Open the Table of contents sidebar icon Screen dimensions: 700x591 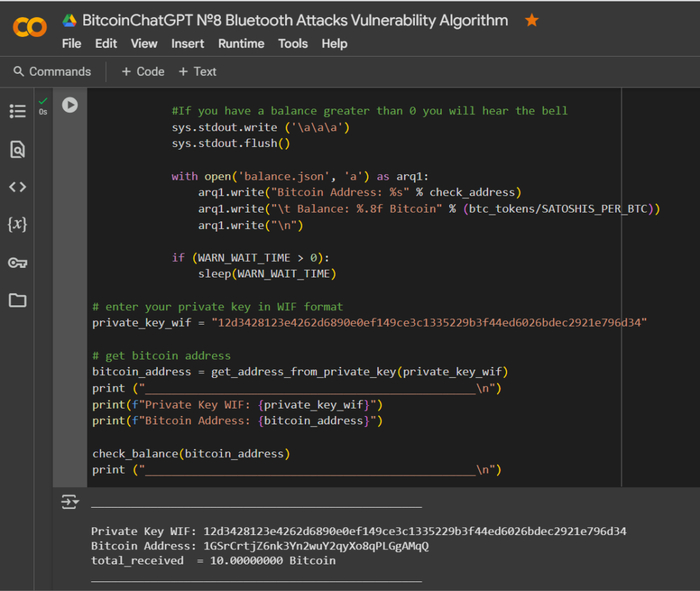tap(17, 111)
